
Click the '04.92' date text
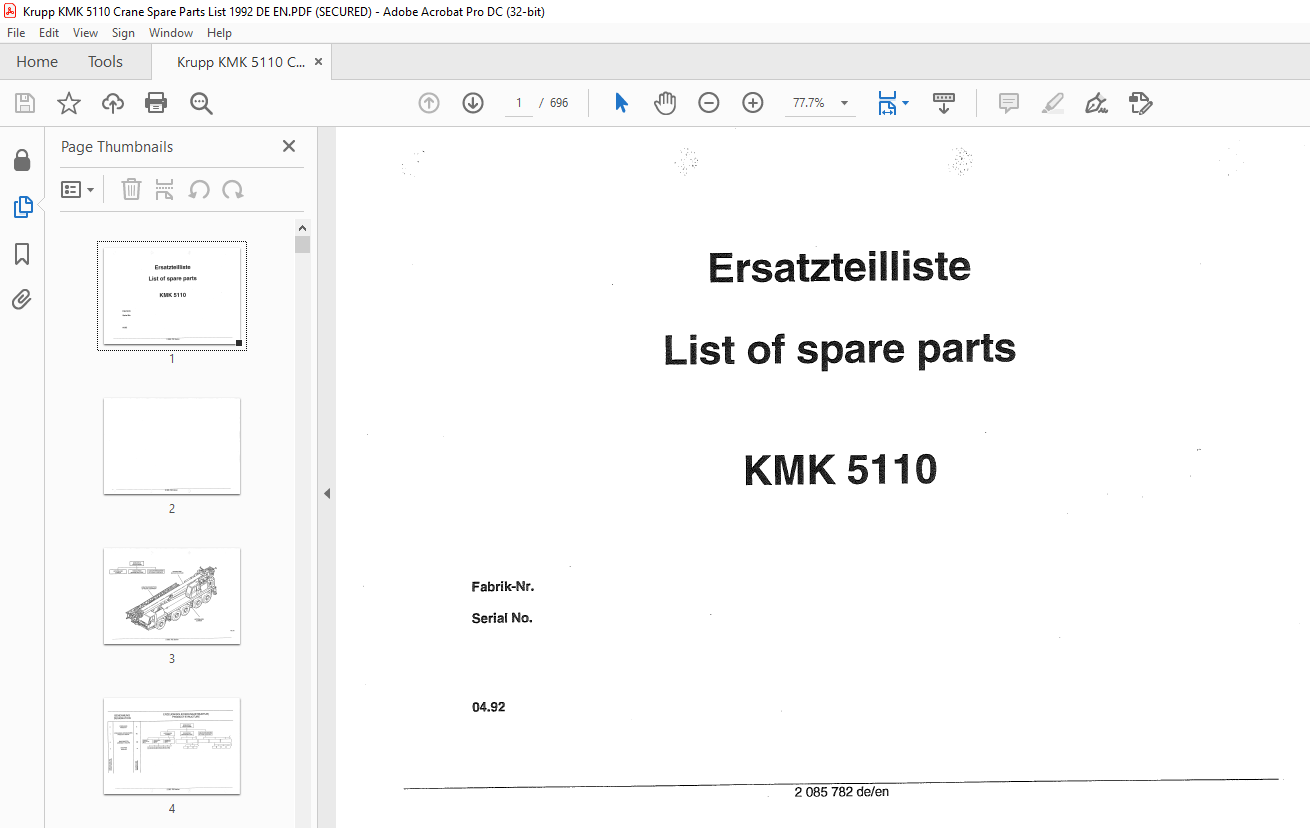tap(489, 707)
